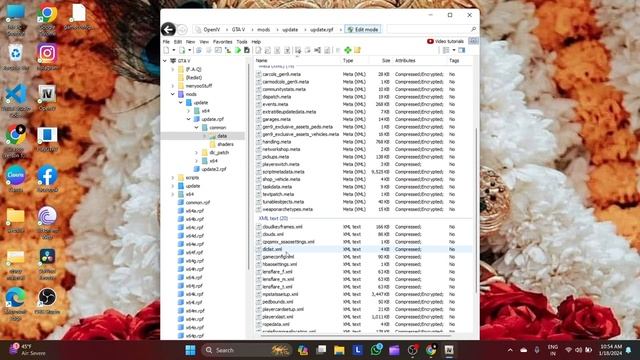Click the yellow folder toolbar icon

click(357, 50)
